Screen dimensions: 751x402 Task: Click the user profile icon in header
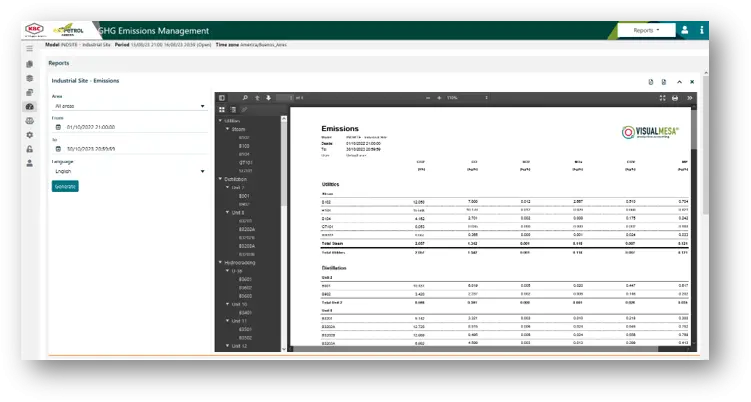tap(684, 31)
